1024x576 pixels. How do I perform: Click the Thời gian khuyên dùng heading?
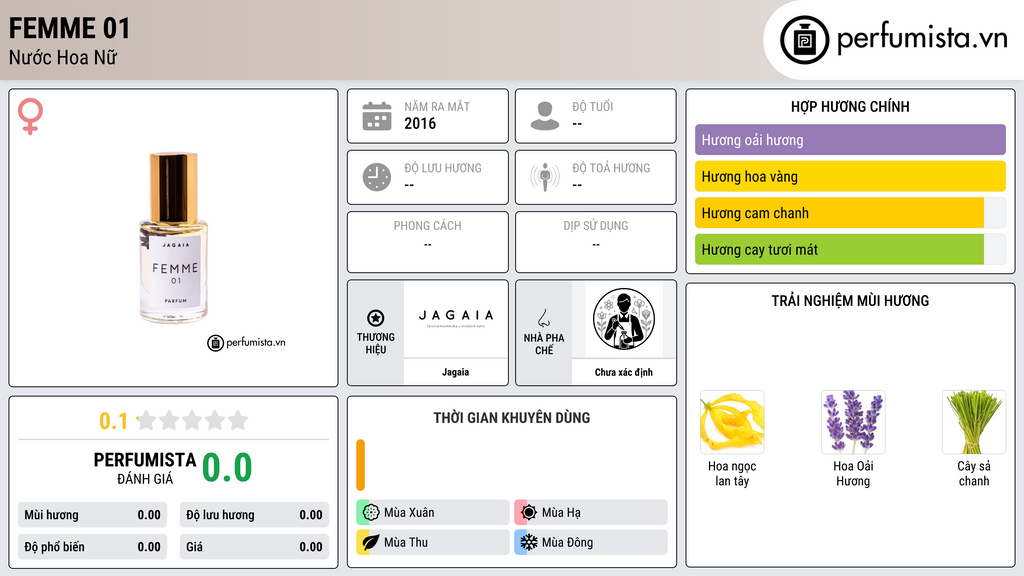[x=512, y=418]
